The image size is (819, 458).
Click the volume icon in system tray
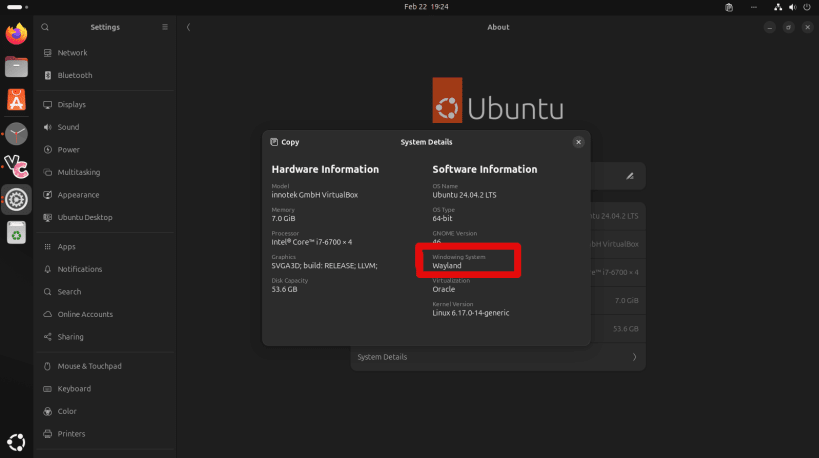(792, 7)
